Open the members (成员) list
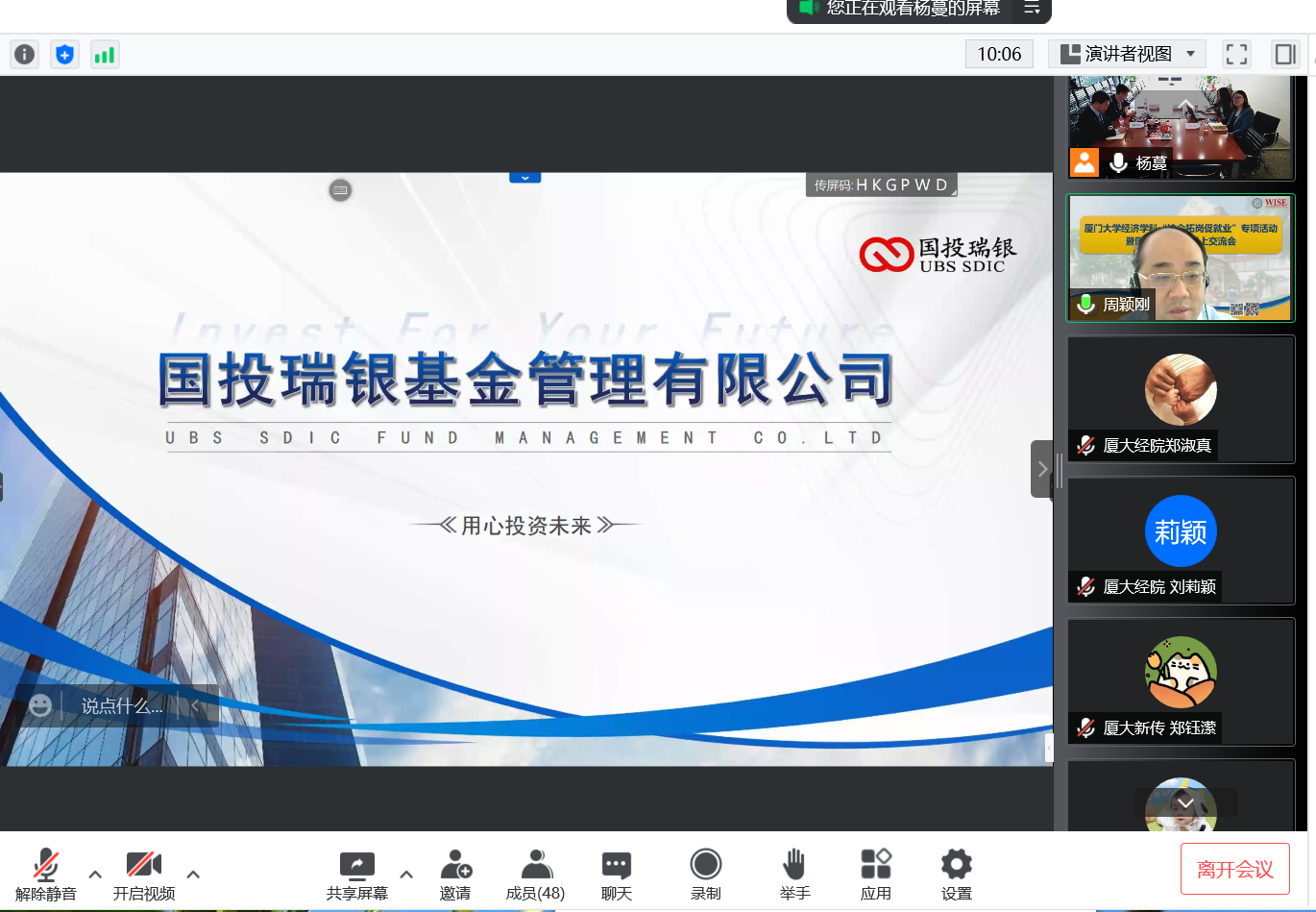 [535, 874]
